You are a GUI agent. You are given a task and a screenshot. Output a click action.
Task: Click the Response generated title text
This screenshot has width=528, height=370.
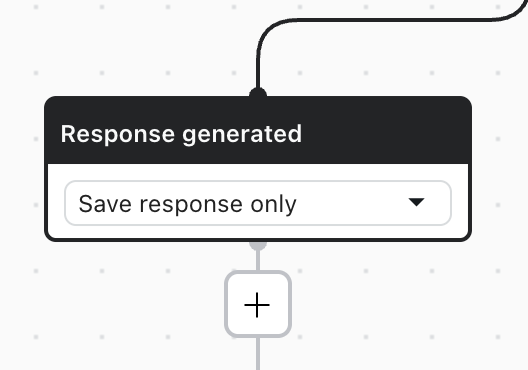pyautogui.click(x=181, y=134)
